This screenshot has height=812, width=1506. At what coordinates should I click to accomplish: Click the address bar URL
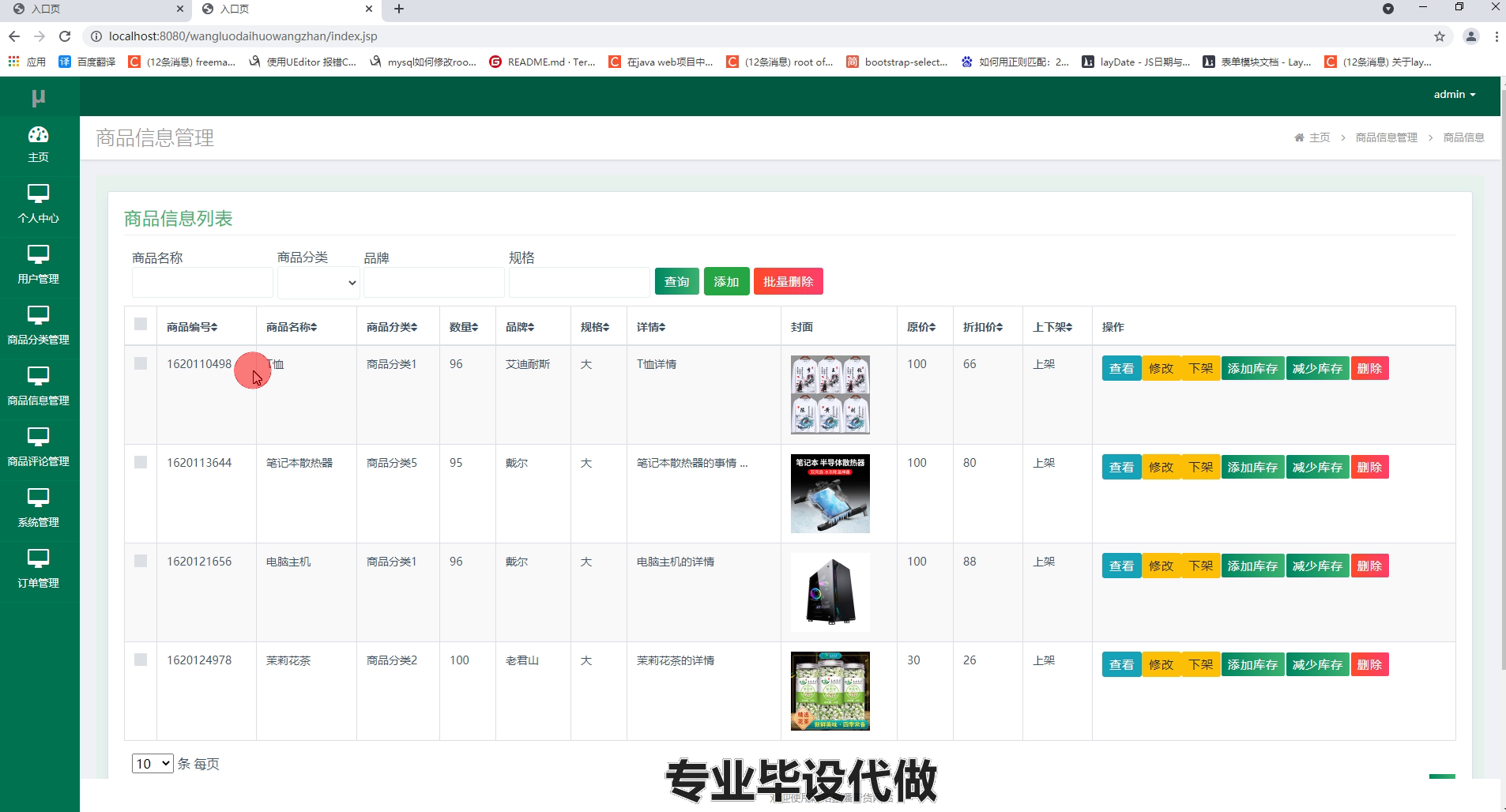[243, 36]
